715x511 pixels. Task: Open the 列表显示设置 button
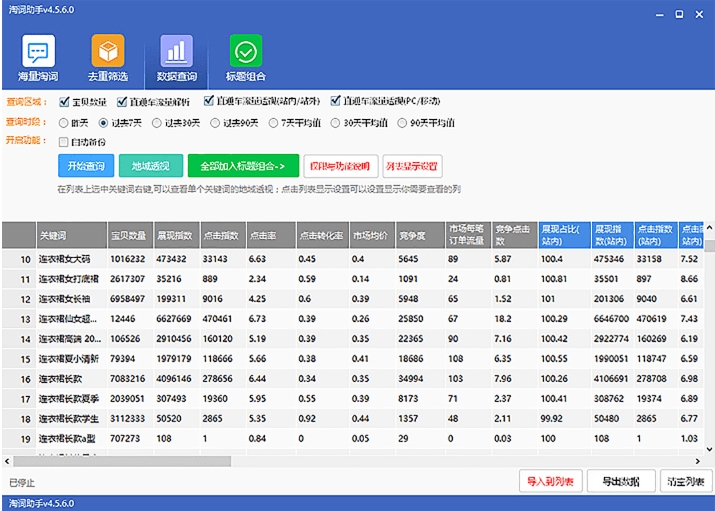(412, 166)
